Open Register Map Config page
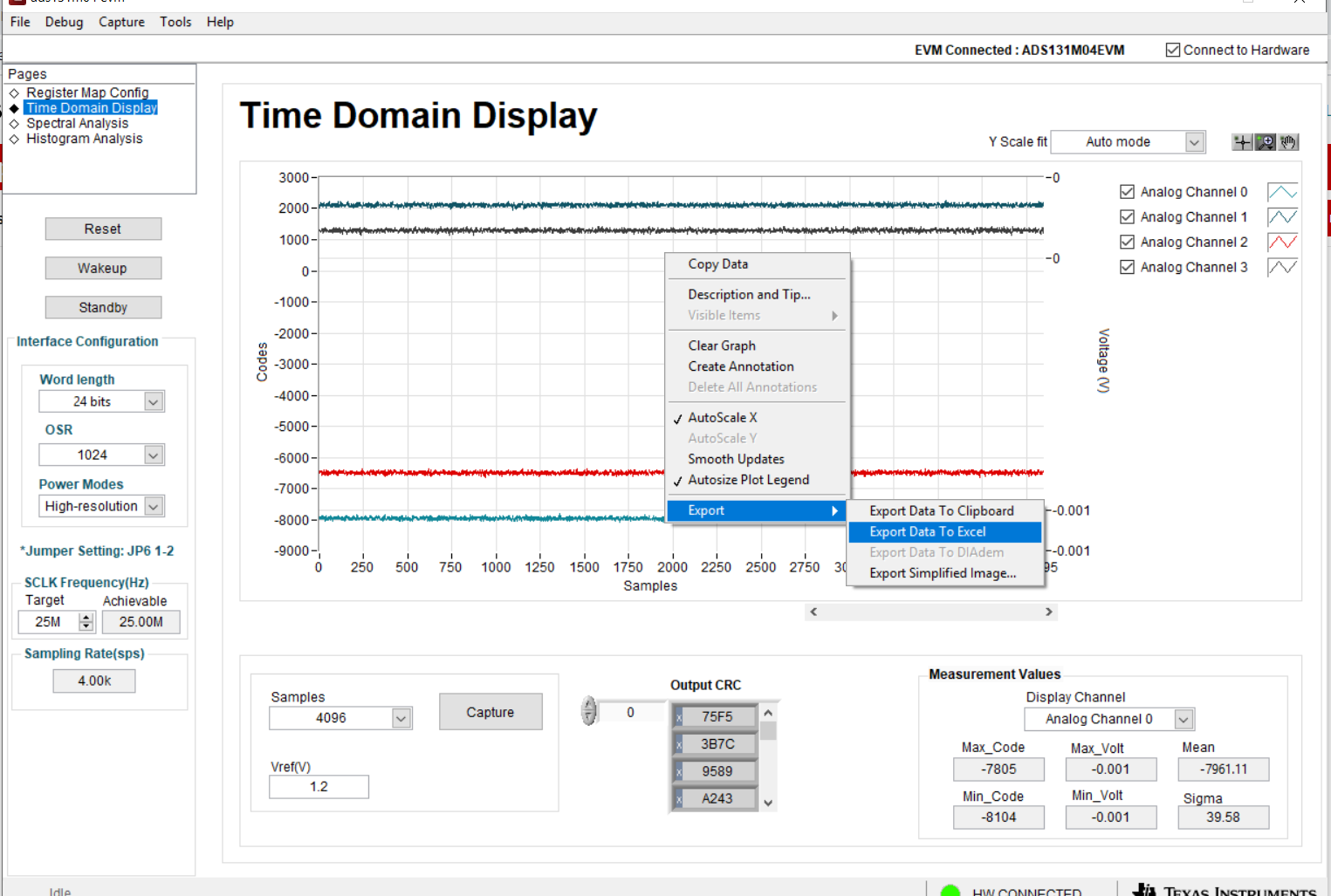The height and width of the screenshot is (896, 1331). [x=87, y=92]
